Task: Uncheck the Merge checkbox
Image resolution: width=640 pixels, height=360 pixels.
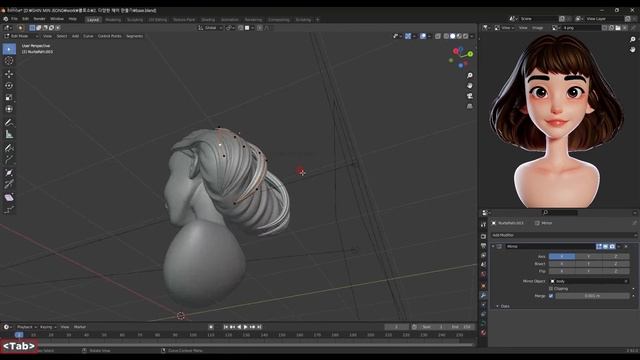Action: [x=551, y=296]
